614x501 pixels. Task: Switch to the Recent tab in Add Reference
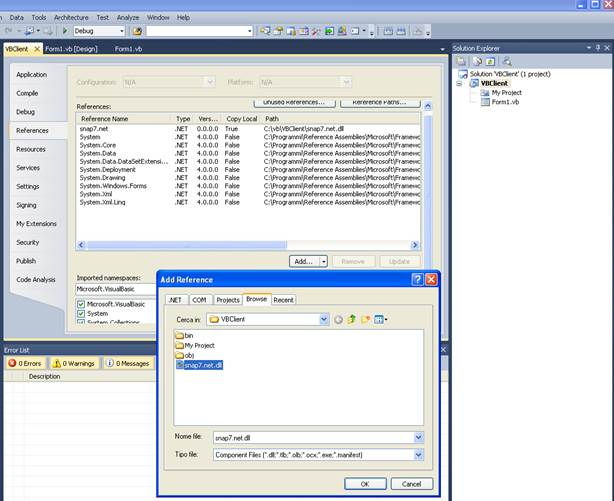[283, 300]
